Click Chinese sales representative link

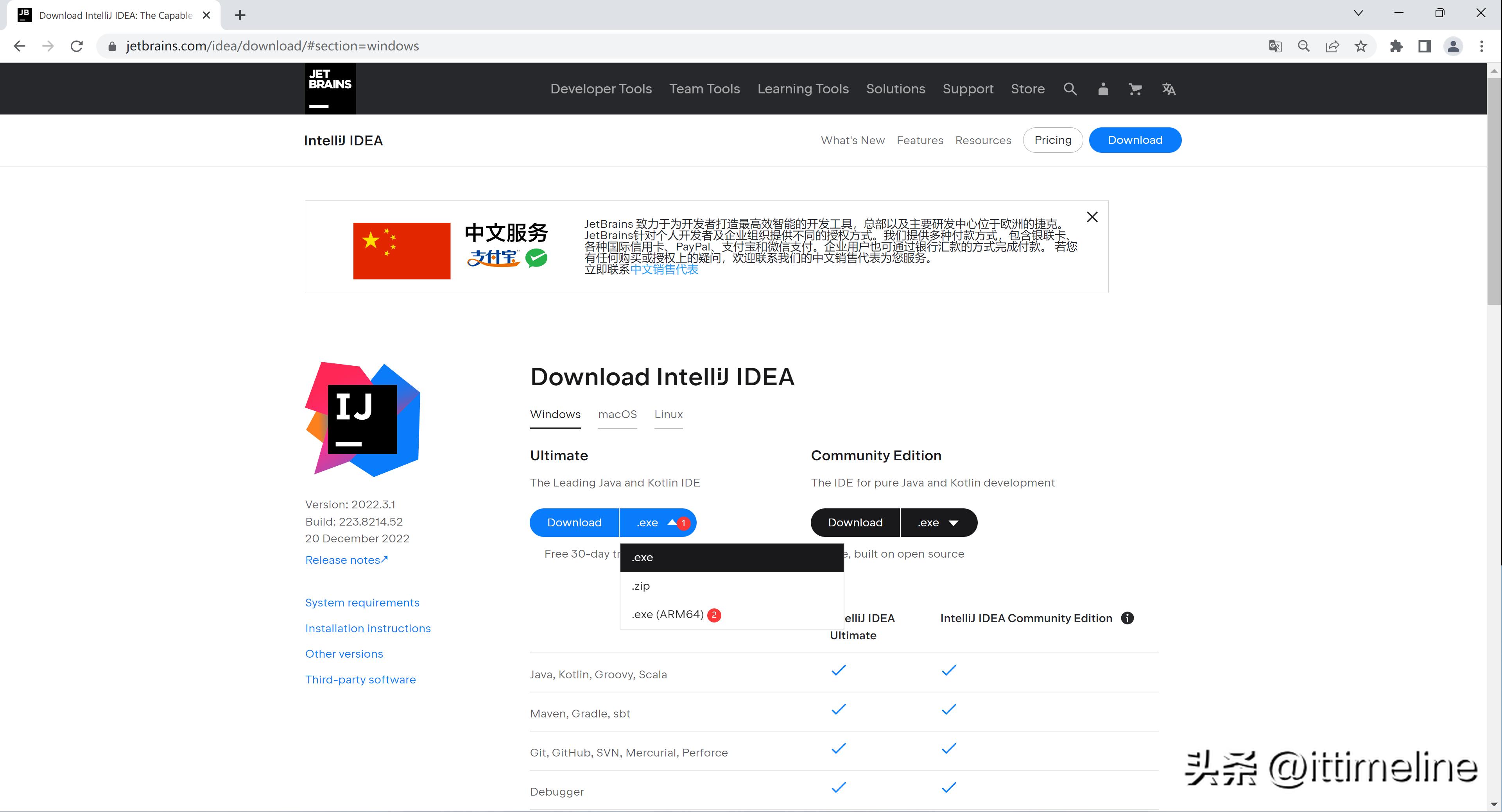[x=664, y=269]
